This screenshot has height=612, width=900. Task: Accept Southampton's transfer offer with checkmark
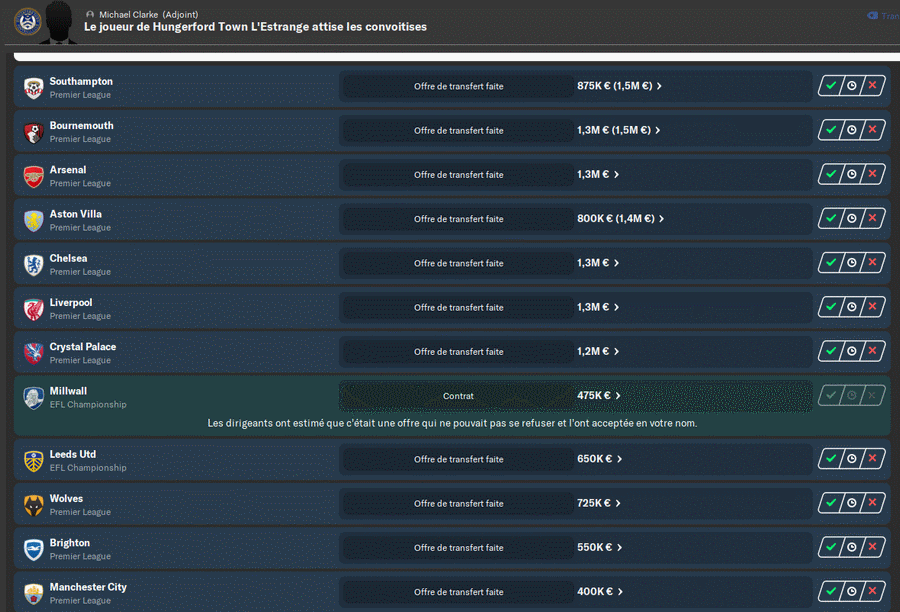click(830, 86)
